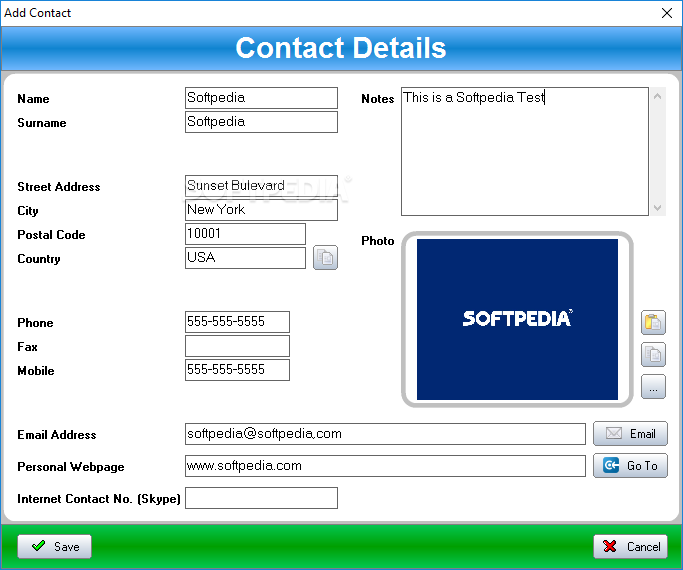Focus the Email Address input field

[385, 434]
